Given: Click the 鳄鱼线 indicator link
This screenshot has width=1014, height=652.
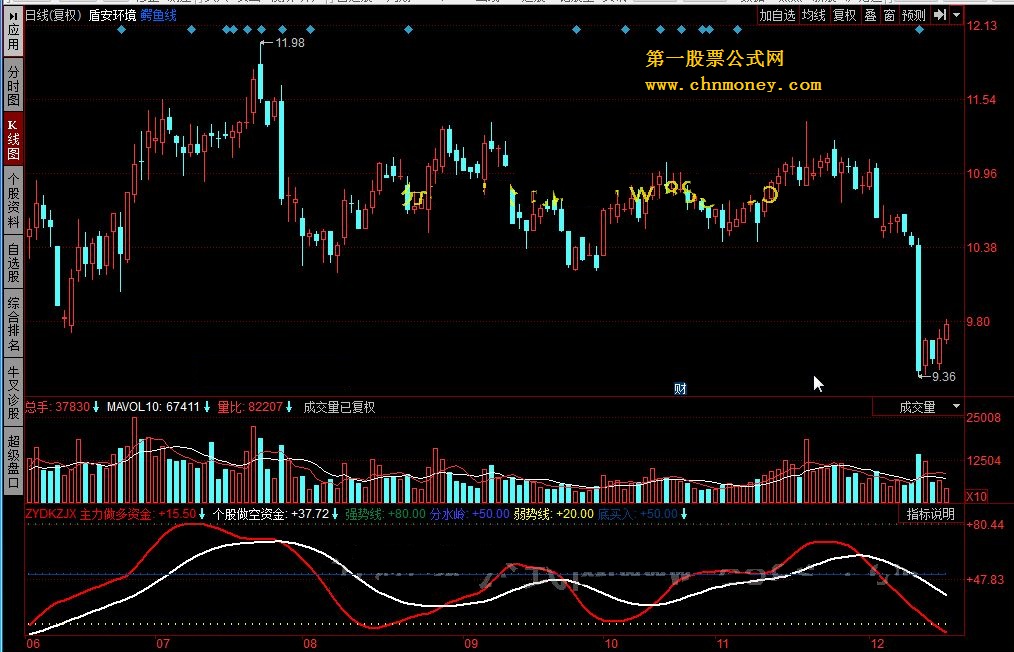Looking at the screenshot, I should (158, 15).
